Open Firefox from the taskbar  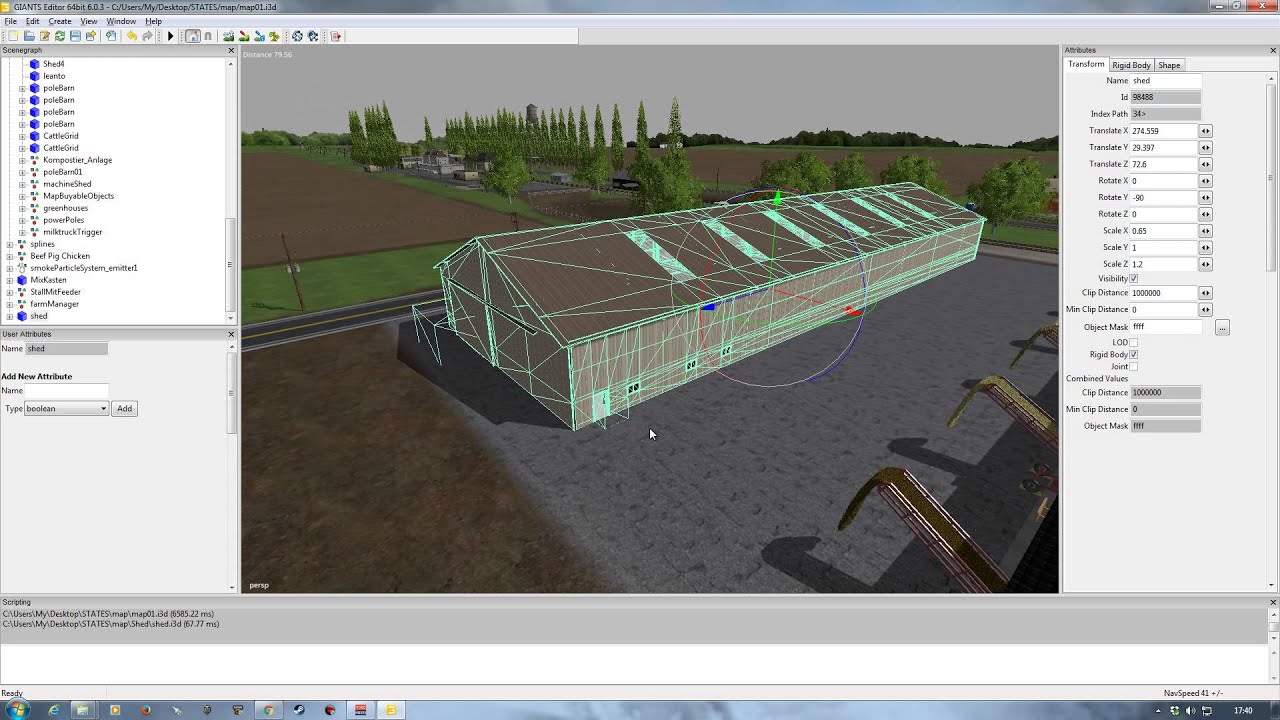(x=145, y=710)
